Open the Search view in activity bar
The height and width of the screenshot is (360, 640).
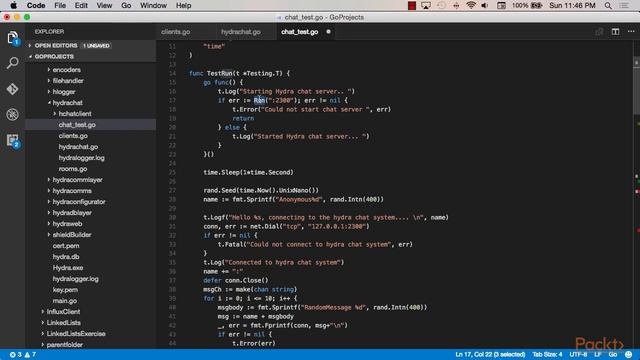click(x=13, y=63)
